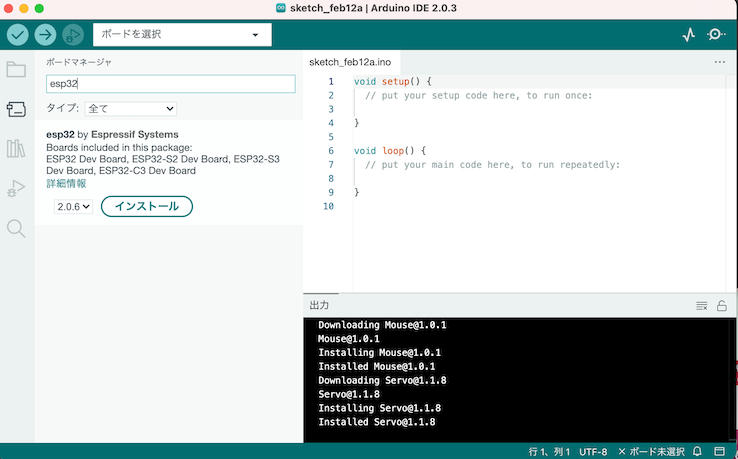Focus the board search field containing esp32
Image resolution: width=738 pixels, height=459 pixels.
coord(171,84)
